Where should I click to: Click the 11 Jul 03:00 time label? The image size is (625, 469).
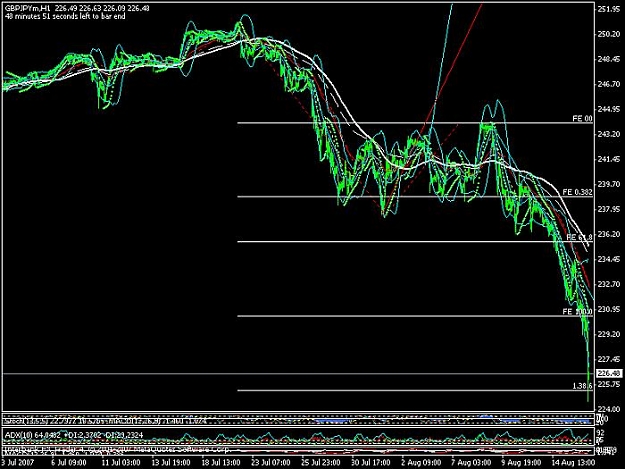(121, 463)
